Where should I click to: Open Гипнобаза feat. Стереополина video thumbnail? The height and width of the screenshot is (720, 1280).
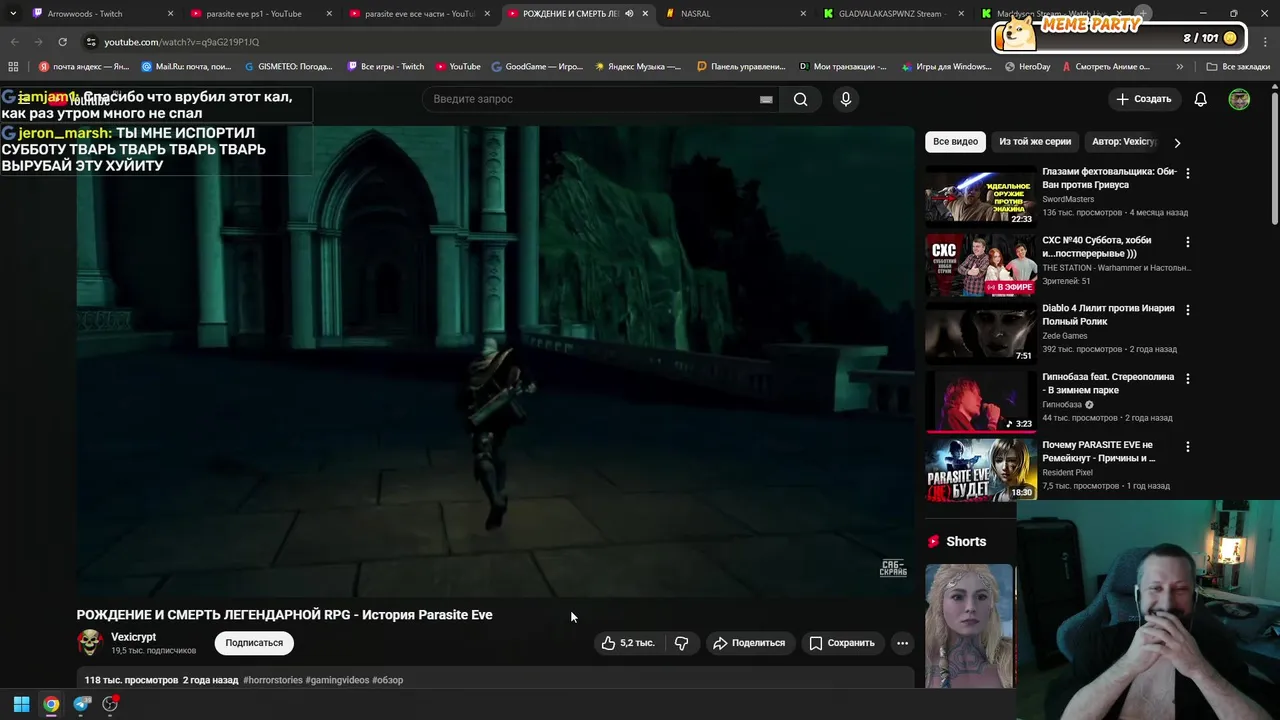(980, 401)
